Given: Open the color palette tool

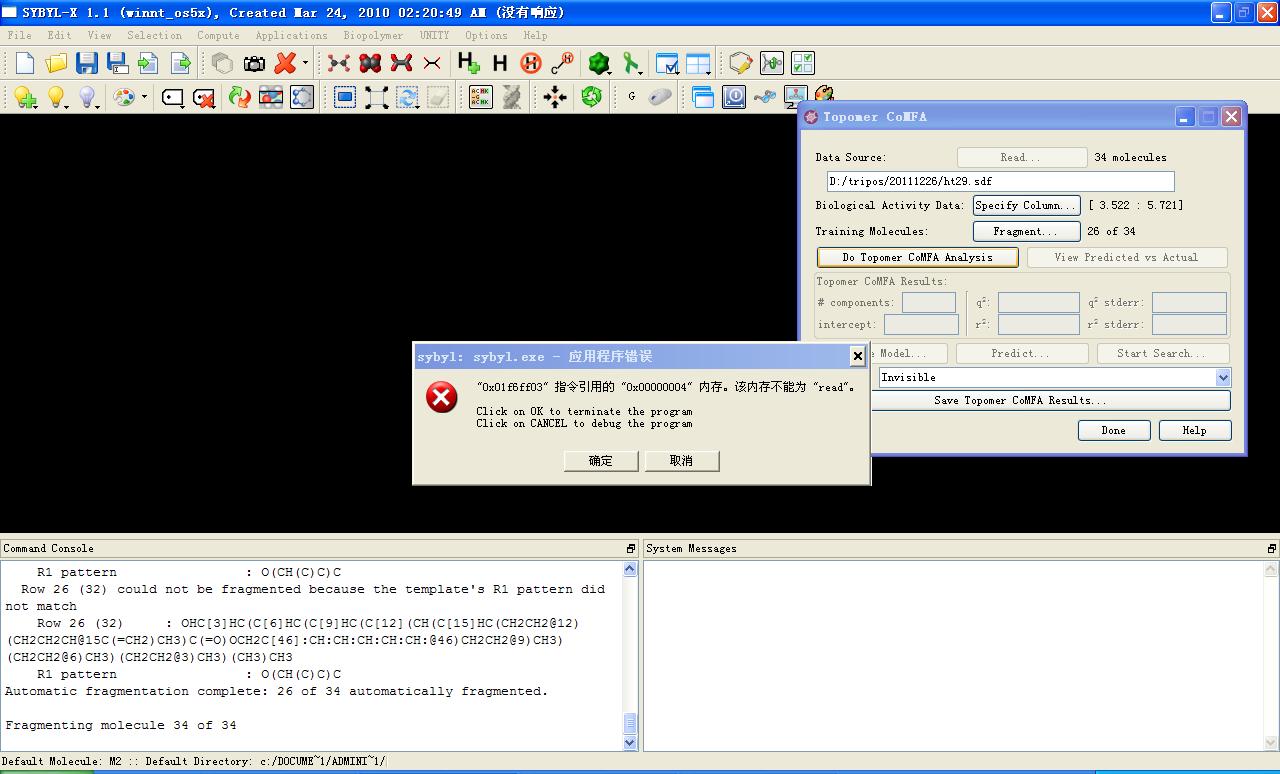Looking at the screenshot, I should (124, 97).
